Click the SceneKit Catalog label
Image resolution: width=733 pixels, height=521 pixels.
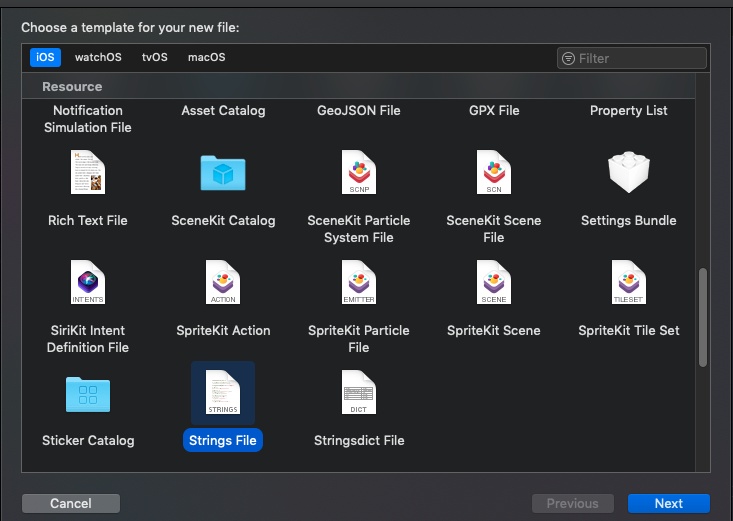[223, 221]
